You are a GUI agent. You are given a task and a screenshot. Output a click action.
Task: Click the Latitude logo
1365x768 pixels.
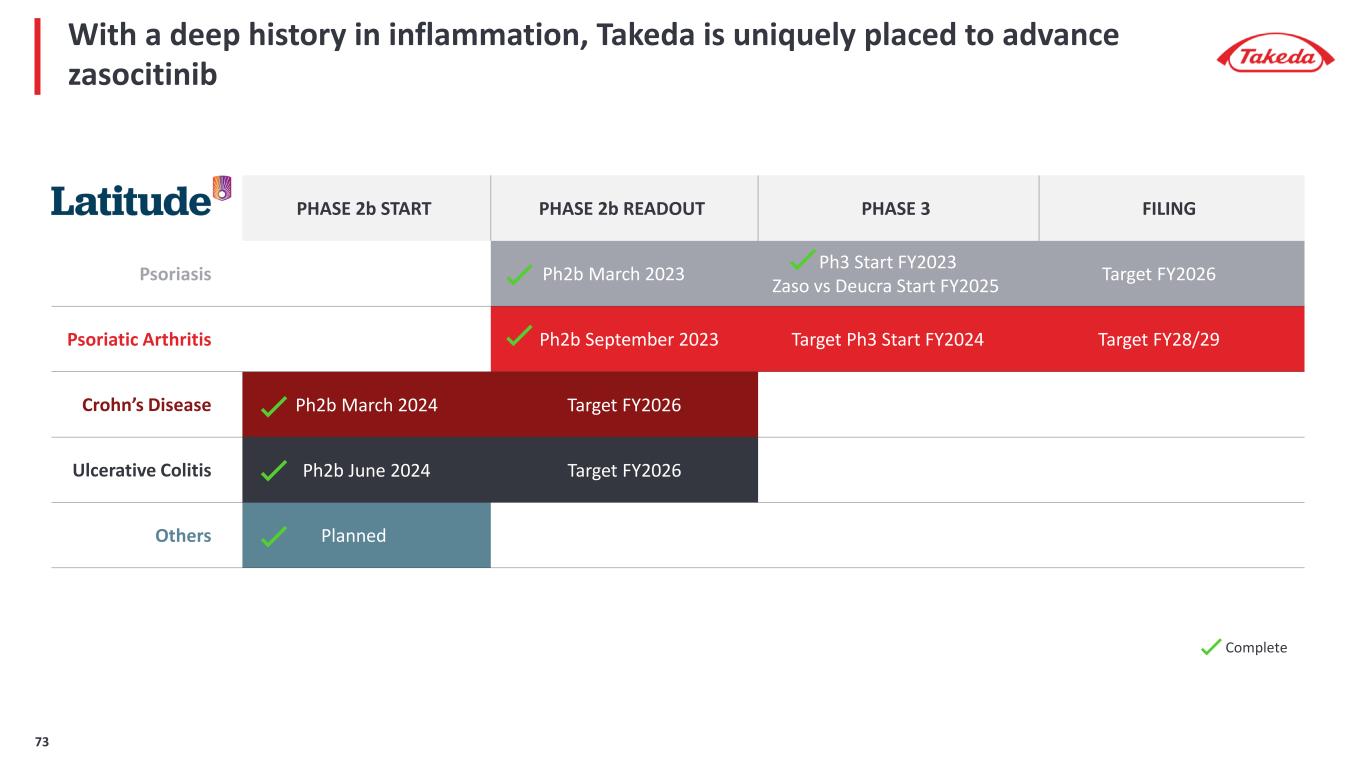tap(140, 198)
